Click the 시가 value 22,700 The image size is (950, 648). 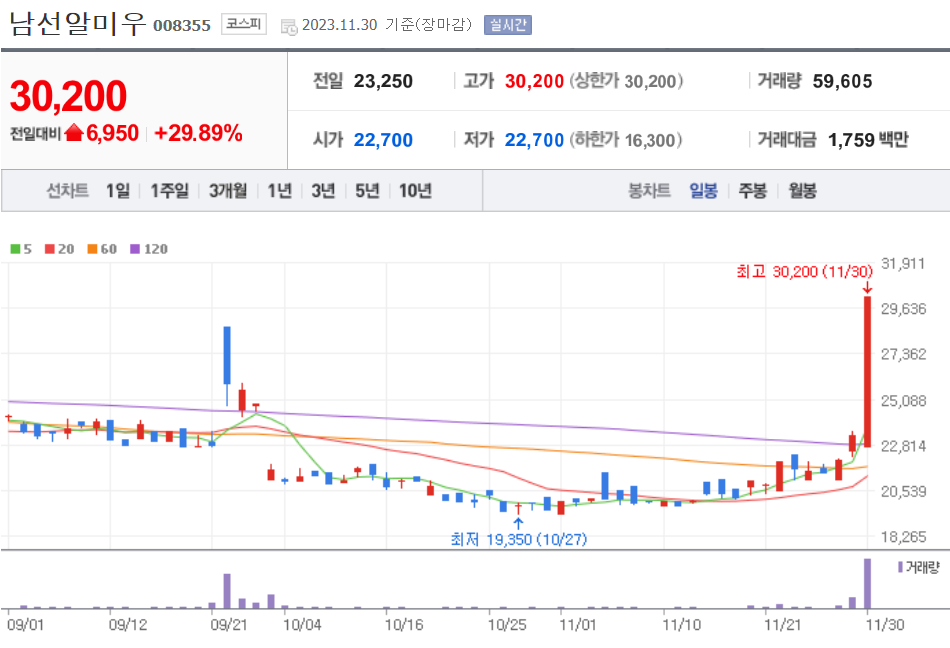(383, 140)
